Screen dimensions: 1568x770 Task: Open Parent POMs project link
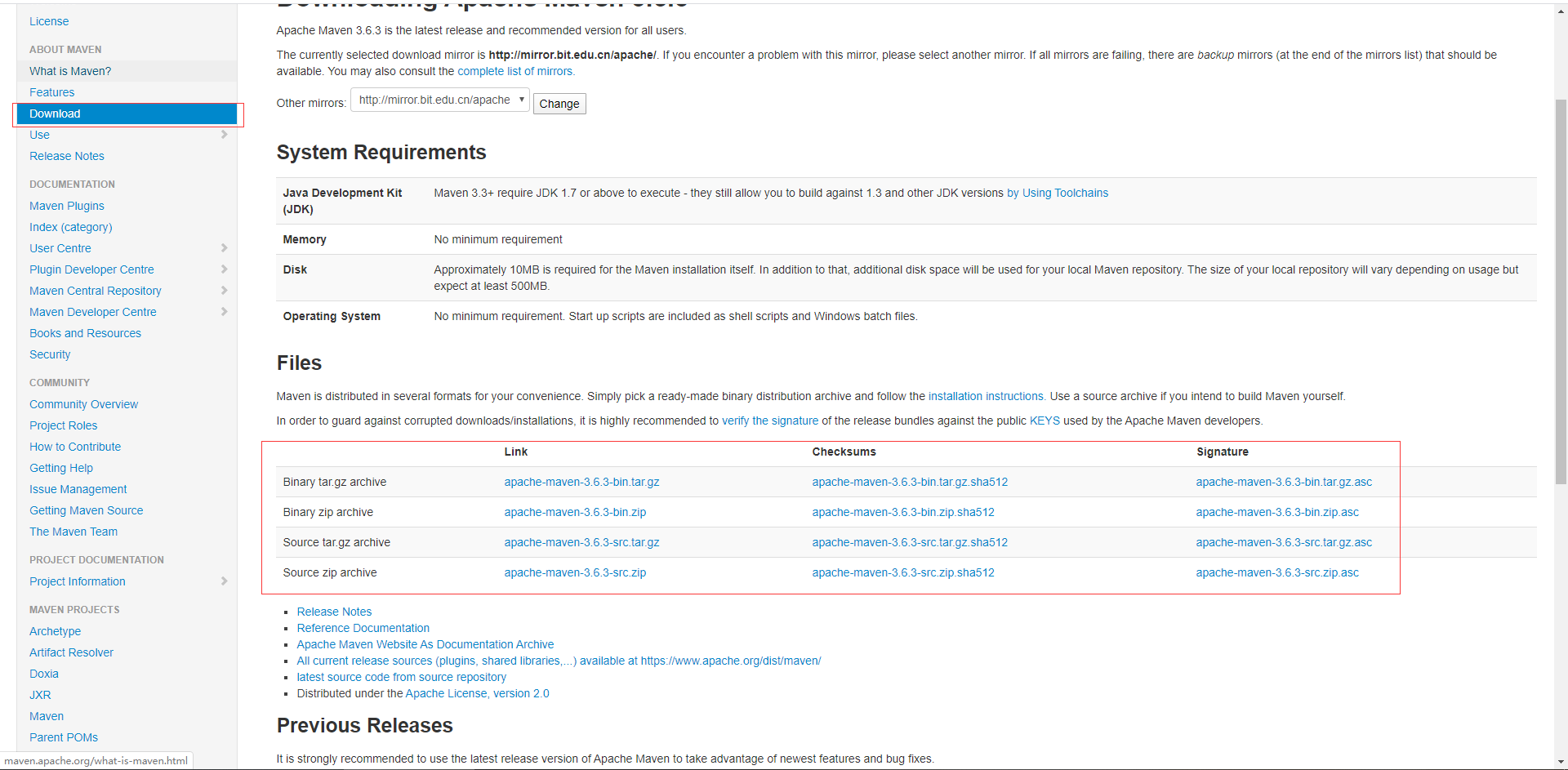(x=64, y=737)
